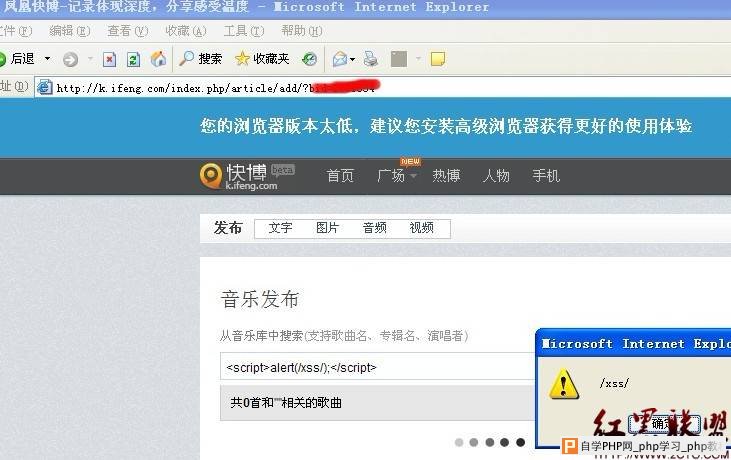Open the 帮助(H) menu
This screenshot has height=460, width=731.
tap(302, 31)
